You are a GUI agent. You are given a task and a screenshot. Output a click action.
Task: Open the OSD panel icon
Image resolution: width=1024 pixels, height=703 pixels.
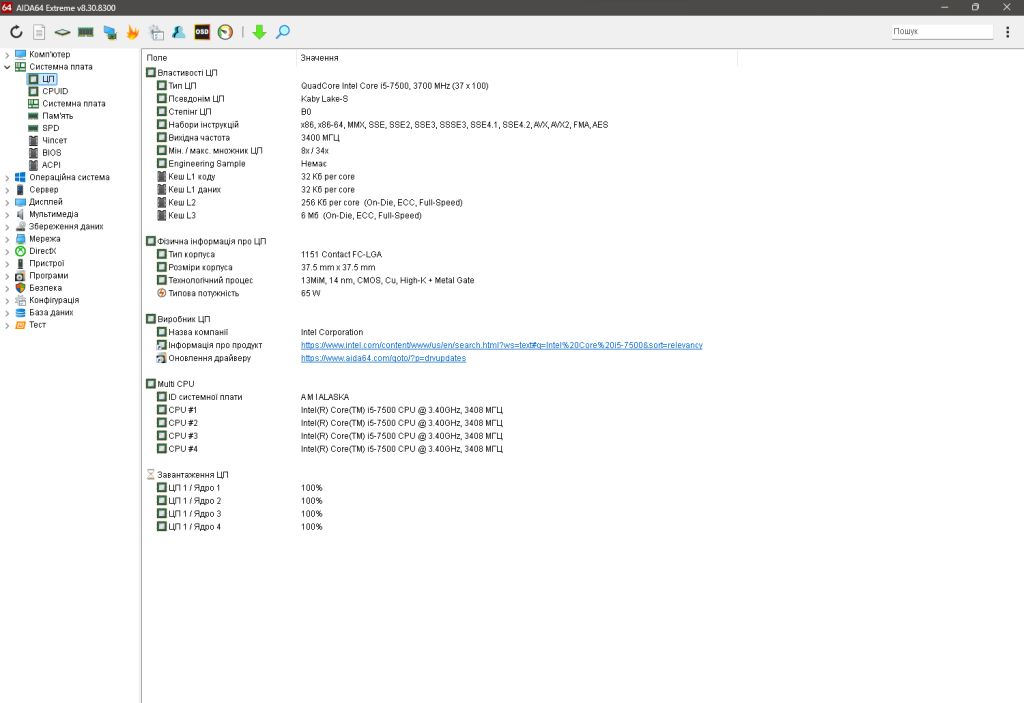click(x=202, y=32)
